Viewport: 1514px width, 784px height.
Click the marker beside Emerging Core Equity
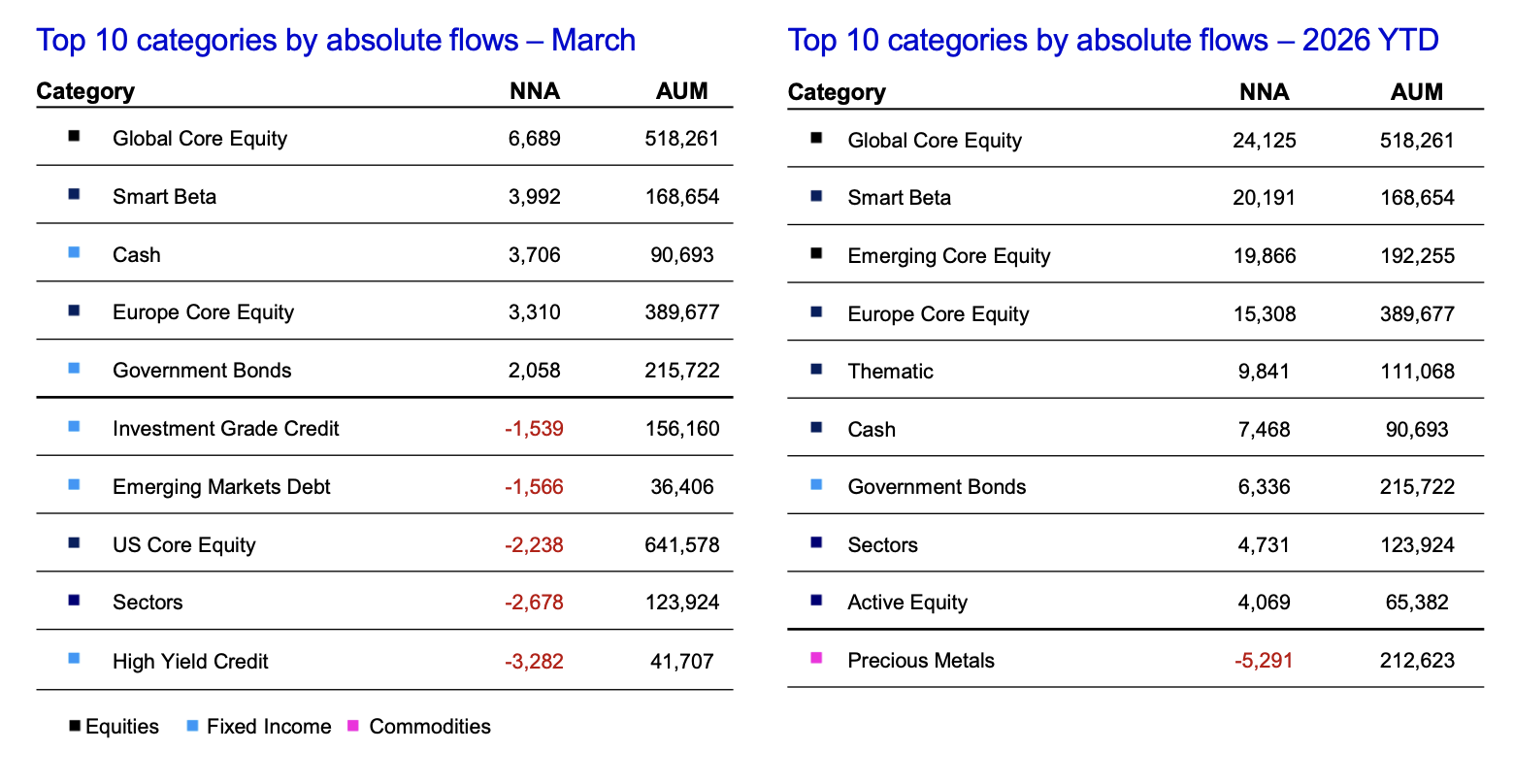(816, 253)
